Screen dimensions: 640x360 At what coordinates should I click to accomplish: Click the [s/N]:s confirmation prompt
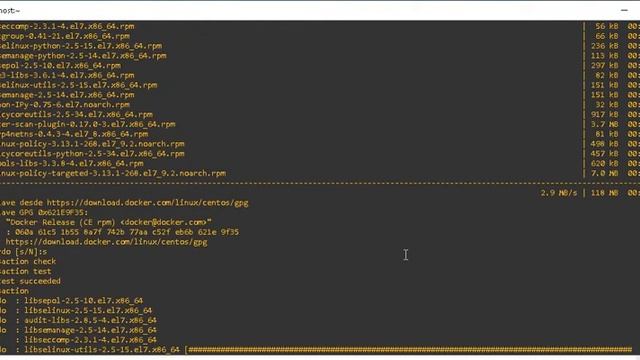coord(31,251)
